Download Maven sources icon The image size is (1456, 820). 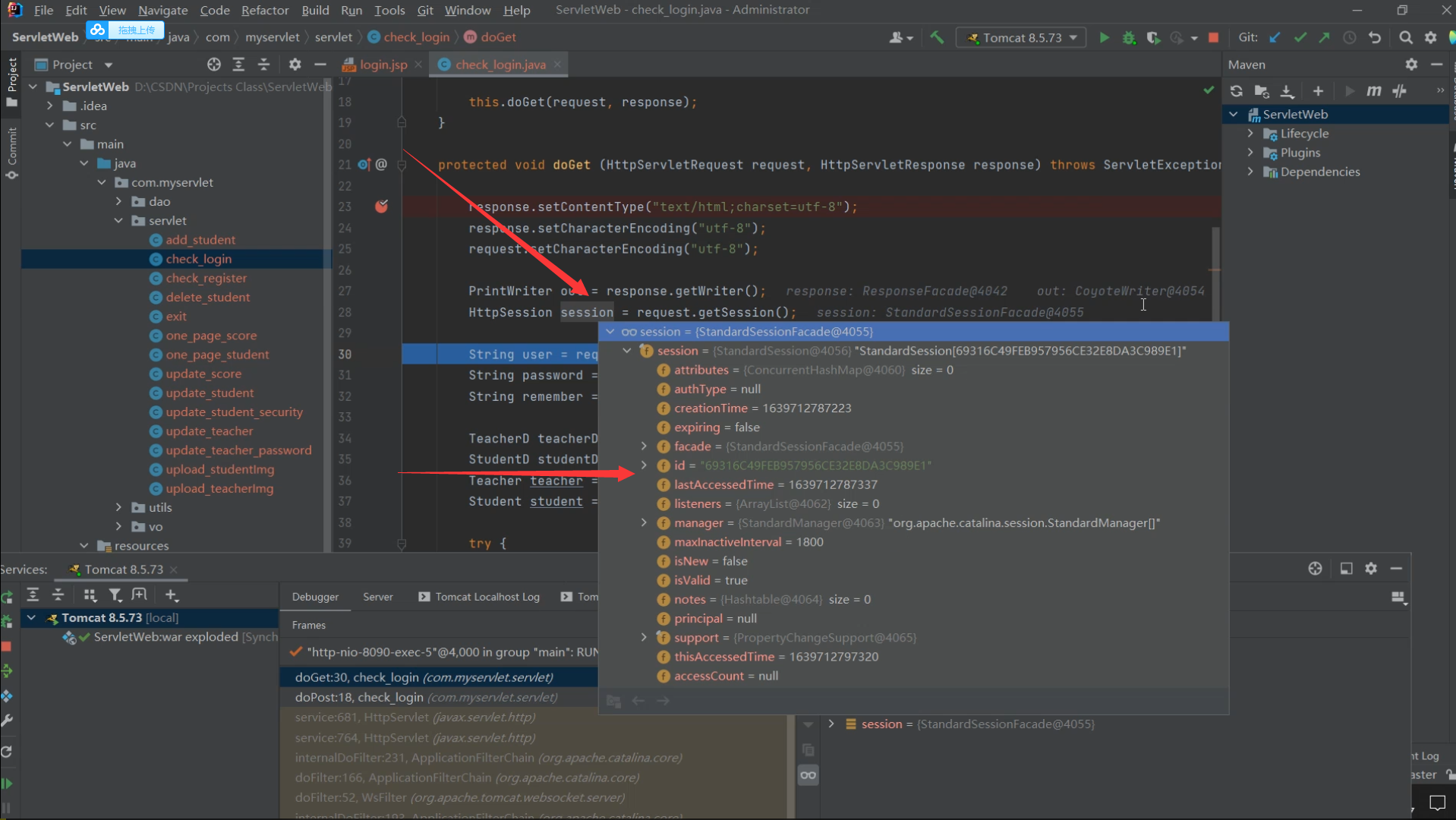(1287, 91)
